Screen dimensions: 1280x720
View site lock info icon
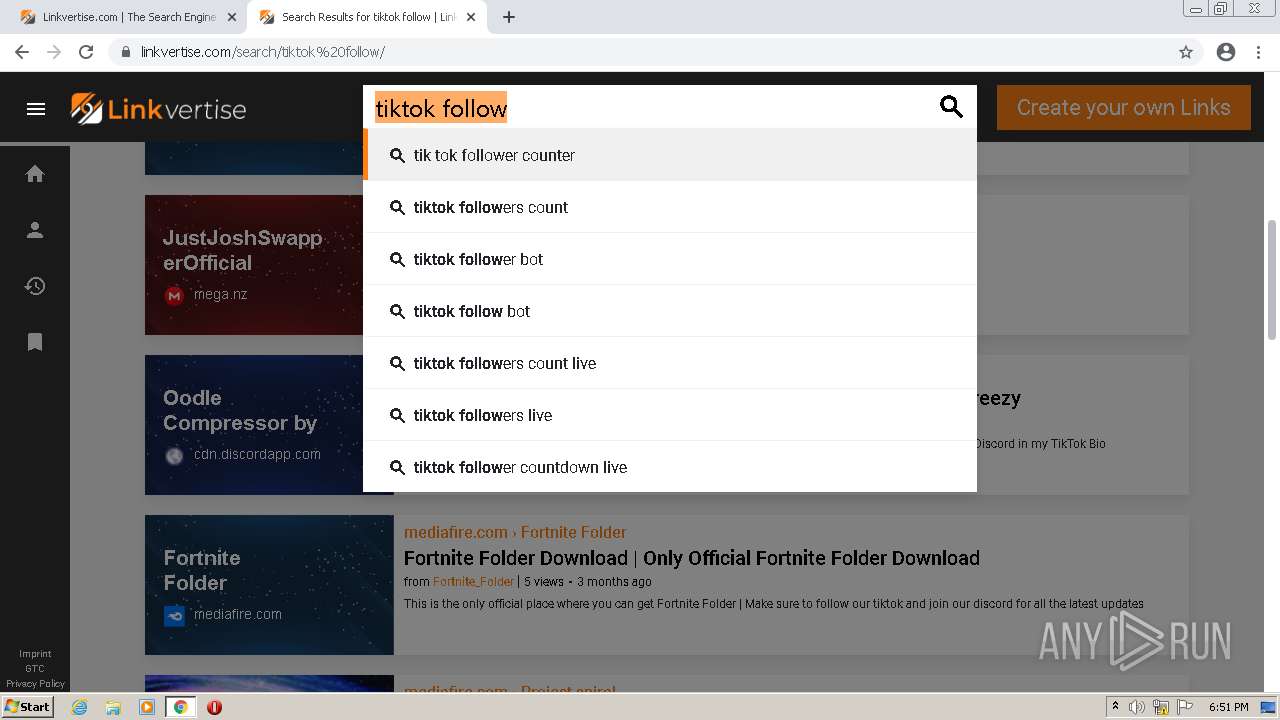coord(126,52)
